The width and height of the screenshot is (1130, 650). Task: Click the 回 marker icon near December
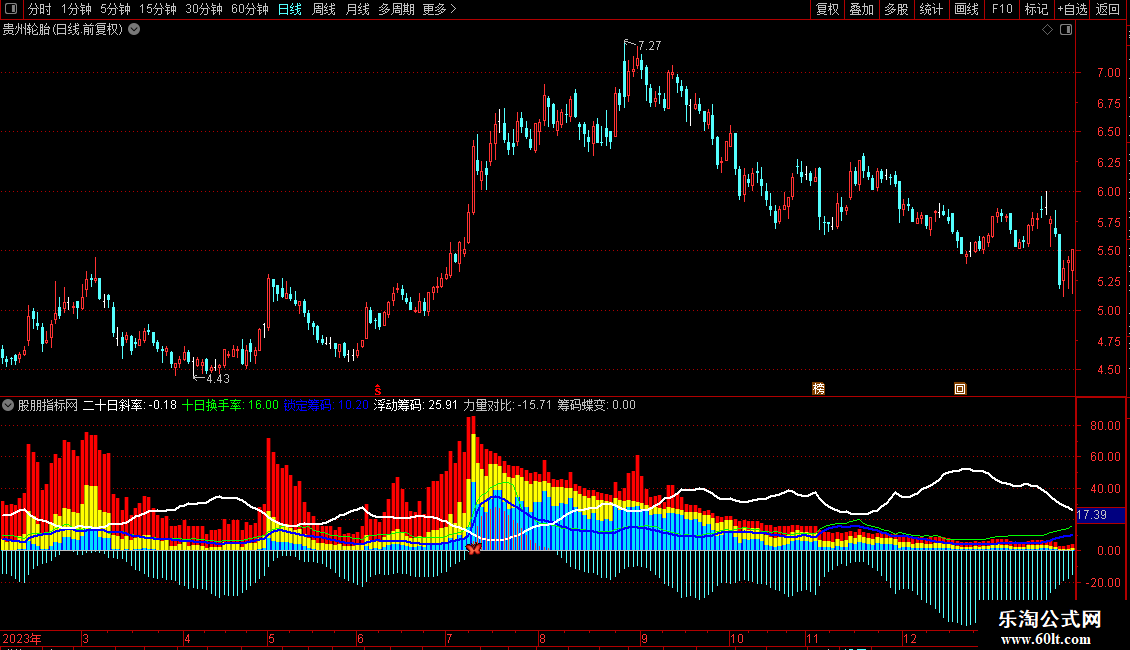click(x=960, y=389)
